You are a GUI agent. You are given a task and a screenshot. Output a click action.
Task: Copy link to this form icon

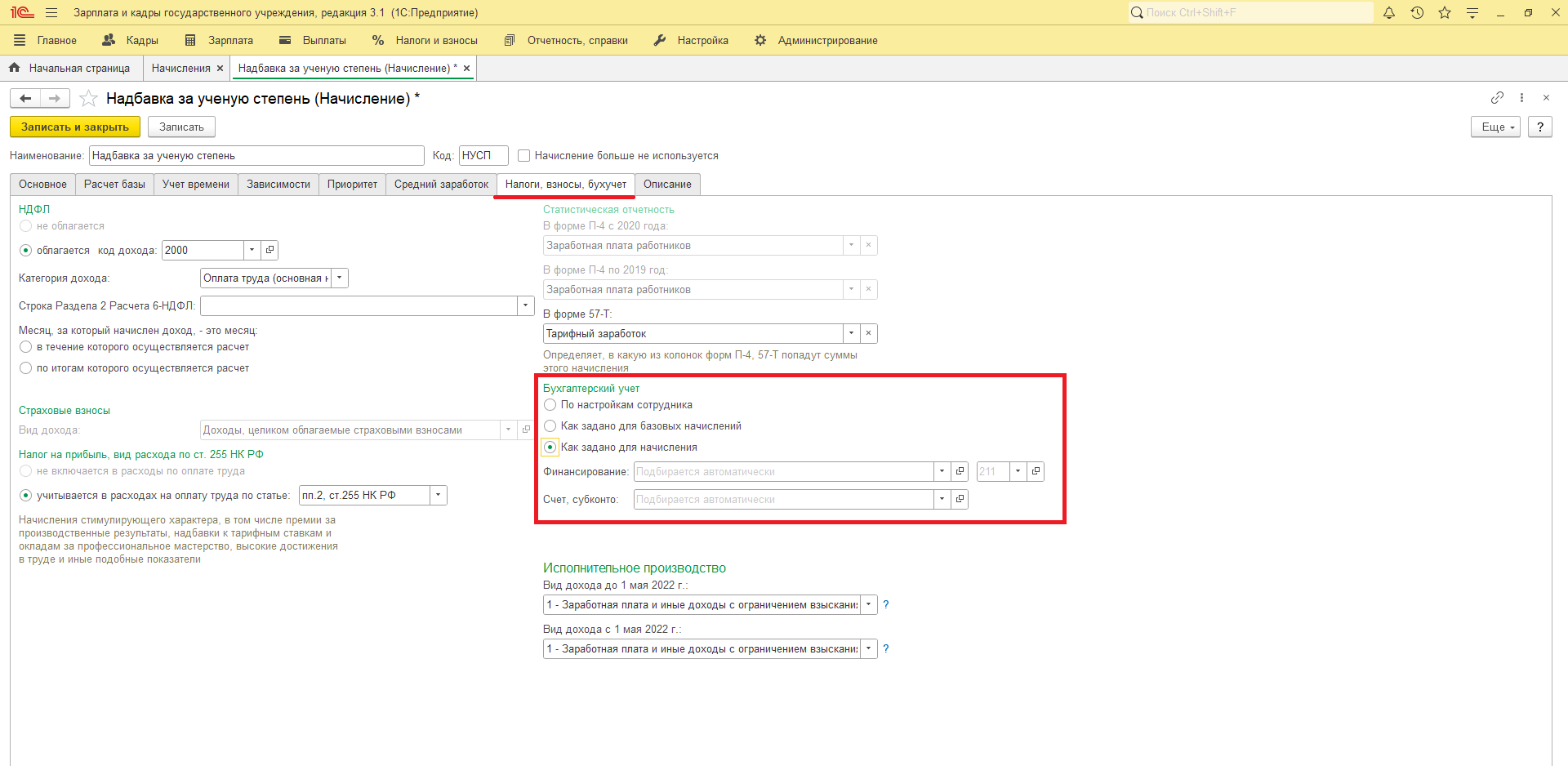pyautogui.click(x=1497, y=98)
